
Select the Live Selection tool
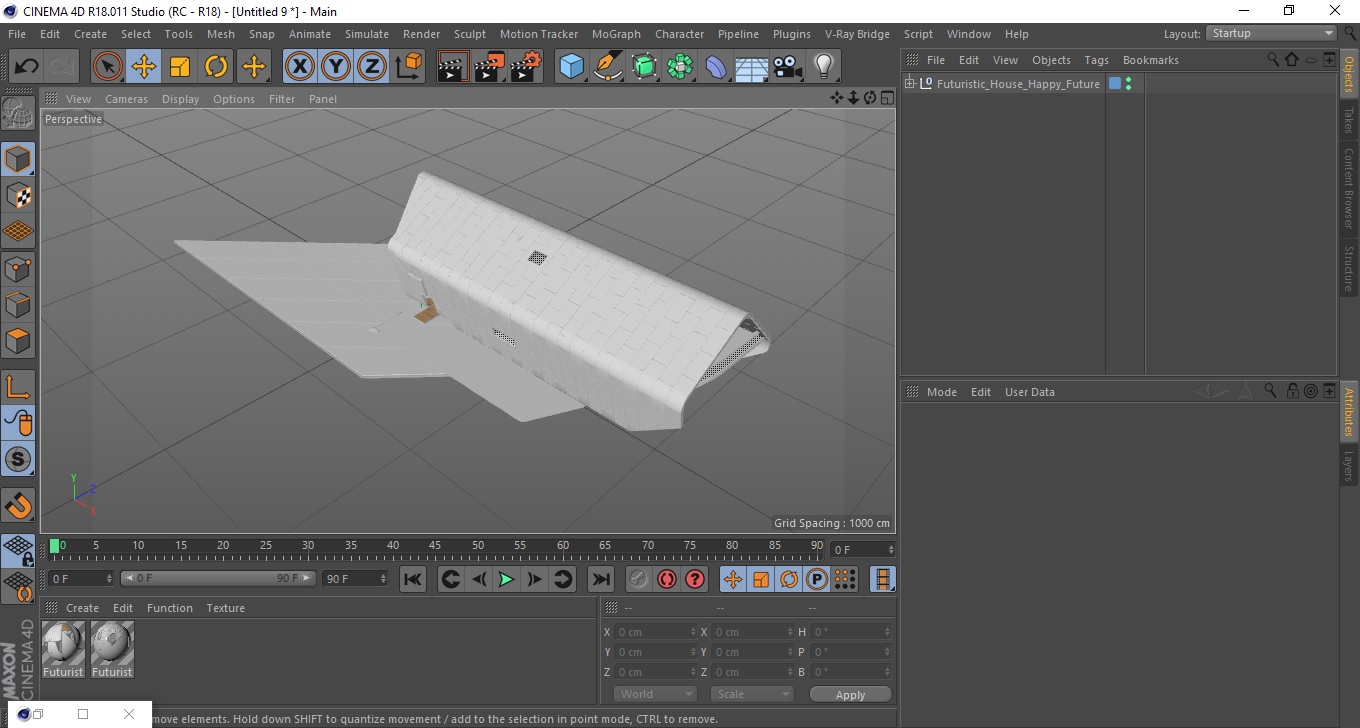pyautogui.click(x=108, y=67)
